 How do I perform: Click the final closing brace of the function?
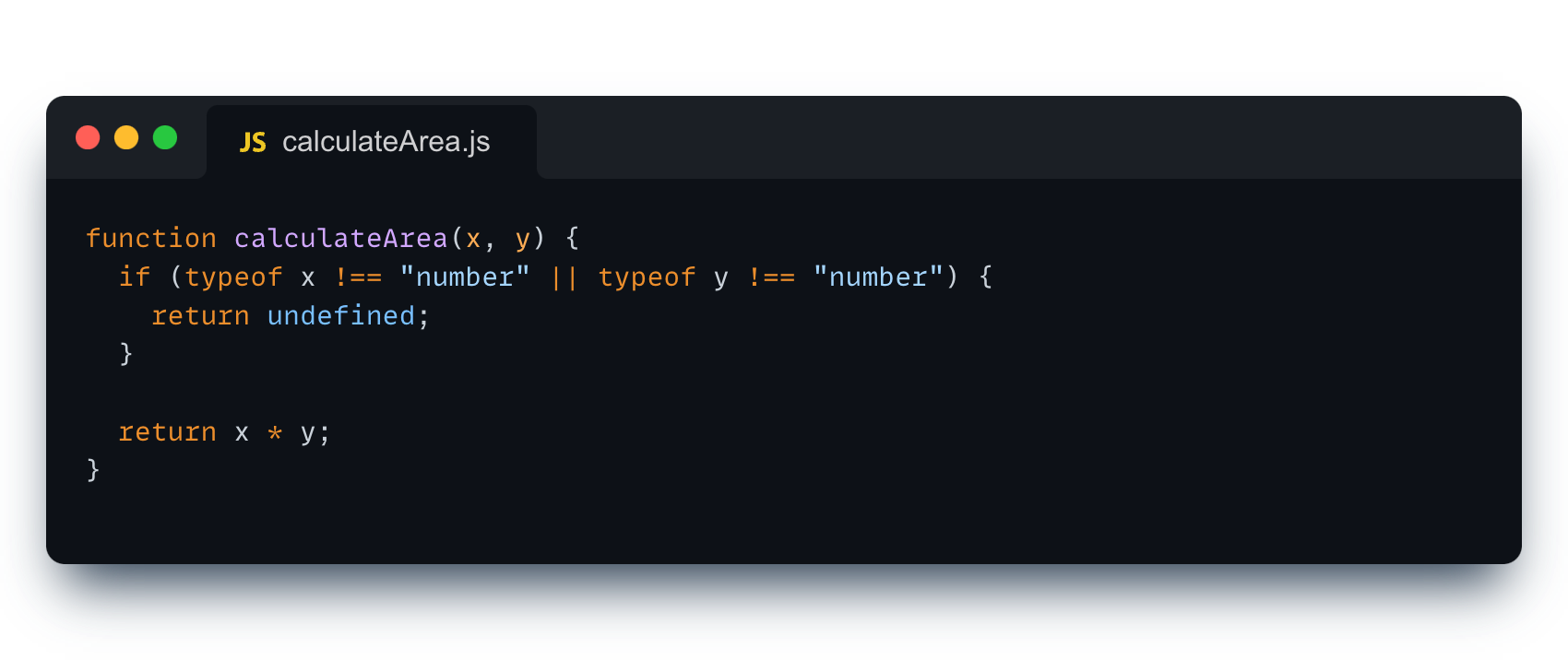click(x=93, y=470)
